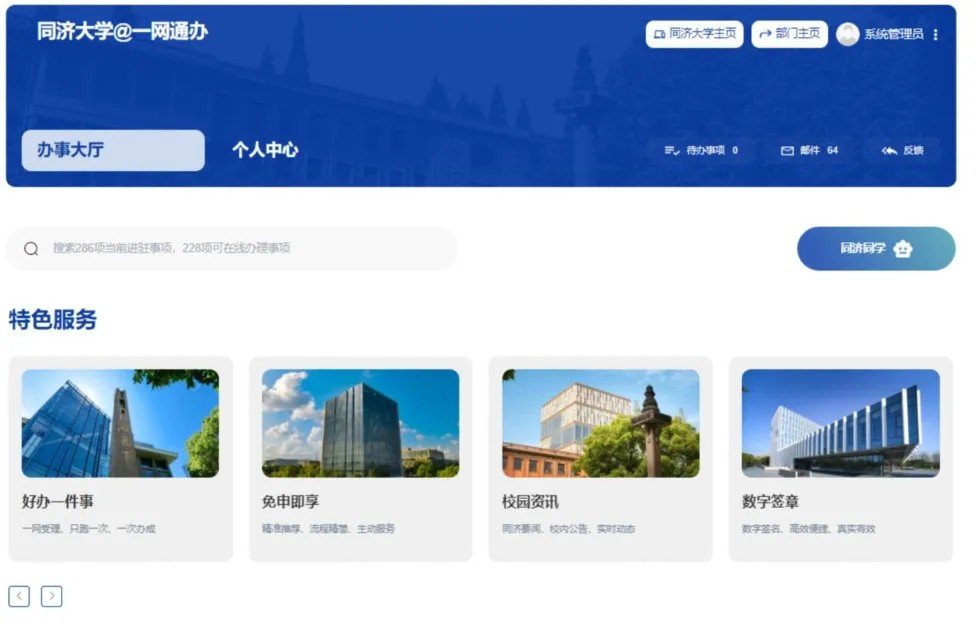This screenshot has height=623, width=979.
Task: Click the 数字签章 card title
Action: click(x=770, y=502)
